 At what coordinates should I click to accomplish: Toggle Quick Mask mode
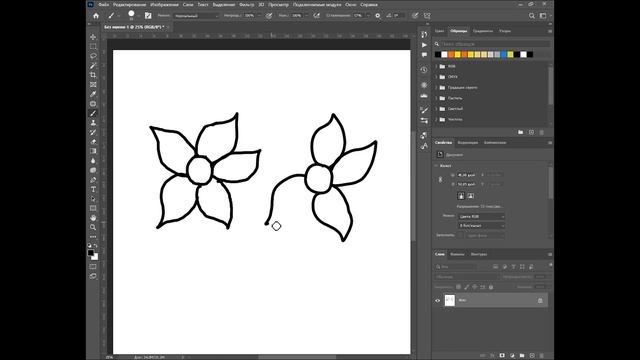(x=93, y=267)
